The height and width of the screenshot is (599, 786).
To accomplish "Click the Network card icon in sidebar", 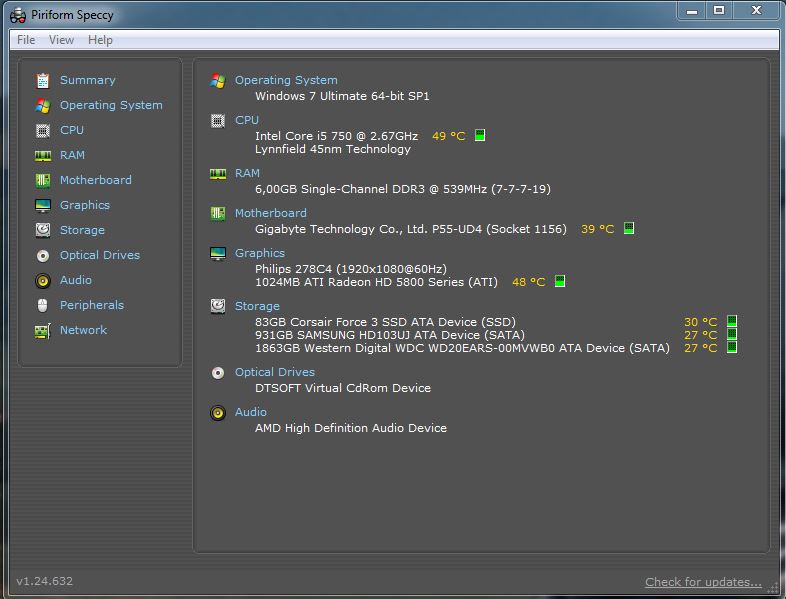I will coord(43,330).
